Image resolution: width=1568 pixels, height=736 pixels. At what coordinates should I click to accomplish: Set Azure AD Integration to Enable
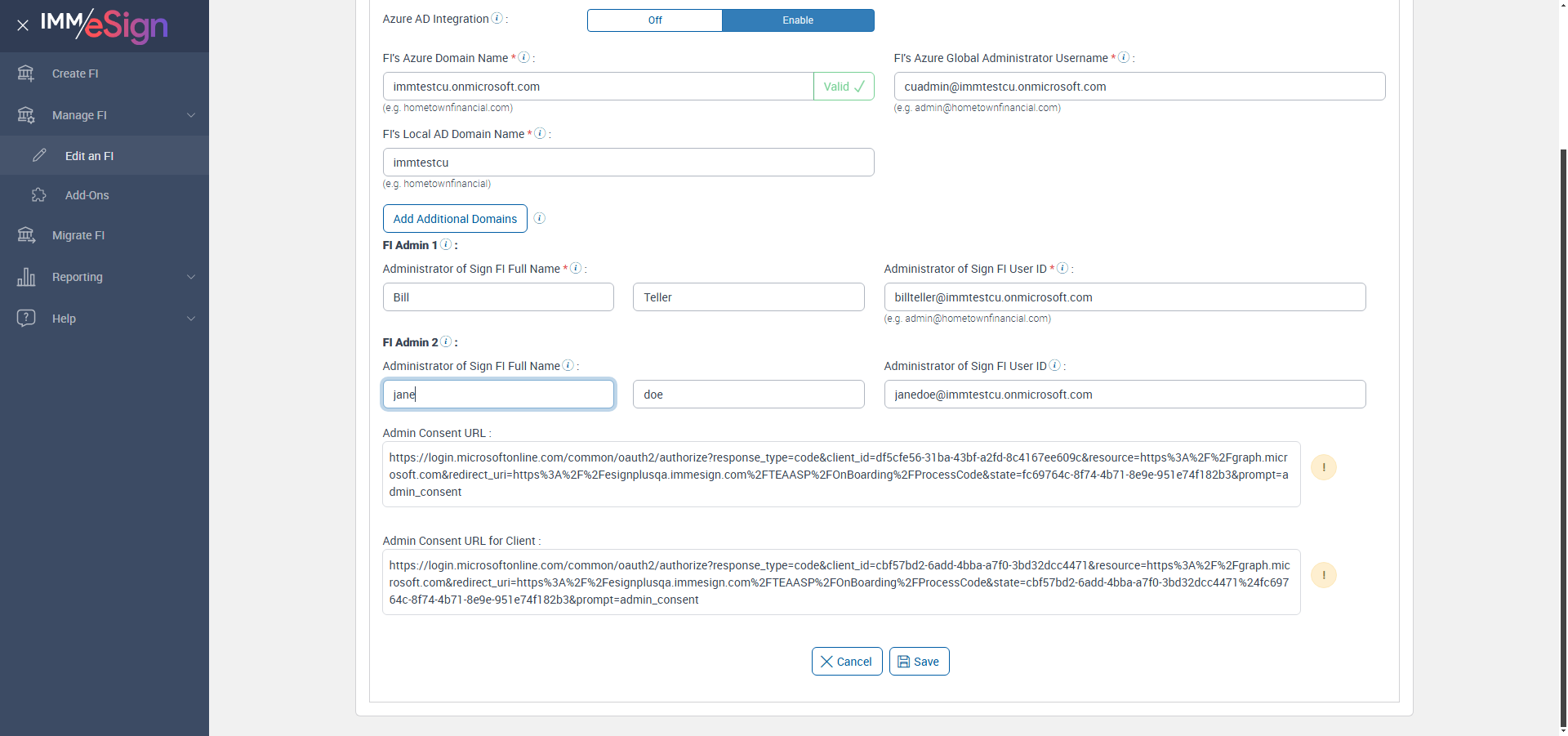pos(798,20)
